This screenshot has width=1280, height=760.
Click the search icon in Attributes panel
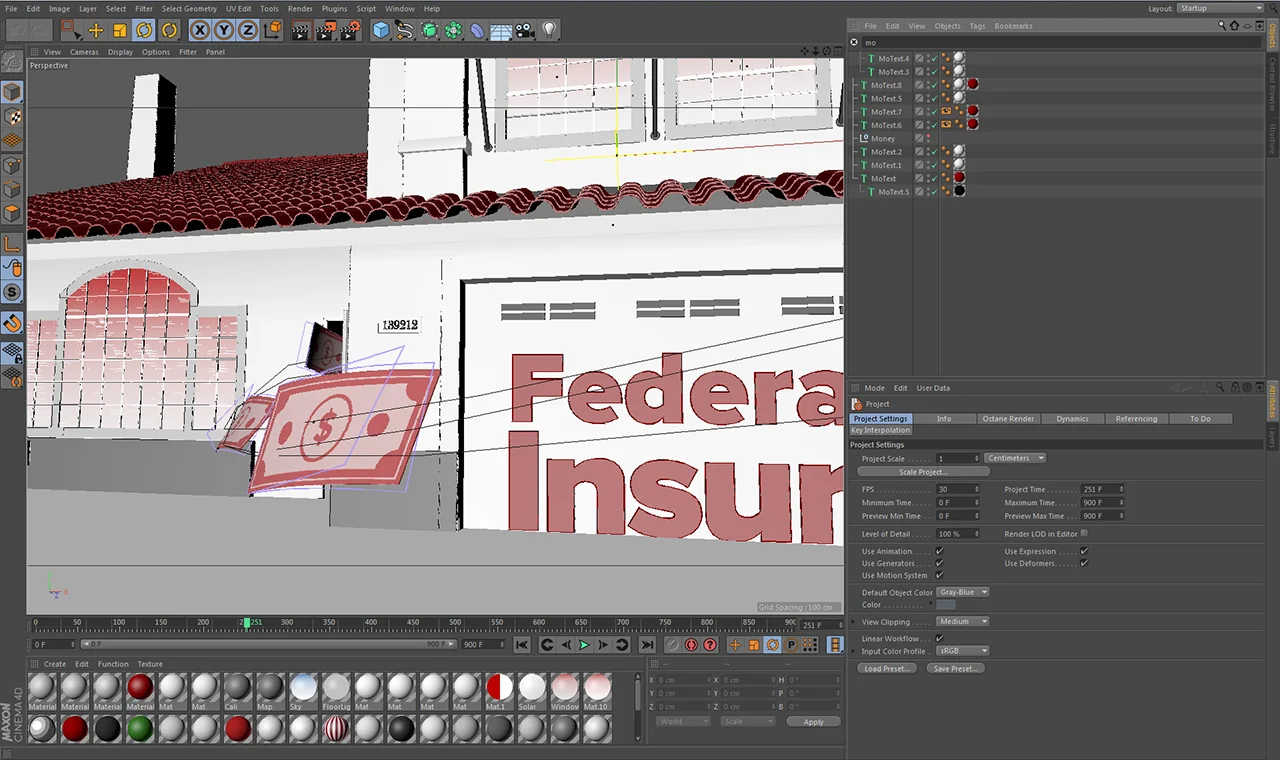(x=1221, y=387)
